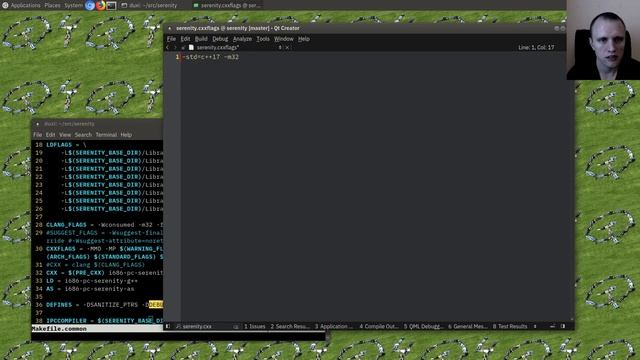This screenshot has width=640, height=360.
Task: Launch terminal from top panel icon
Action: pyautogui.click(x=111, y=5)
